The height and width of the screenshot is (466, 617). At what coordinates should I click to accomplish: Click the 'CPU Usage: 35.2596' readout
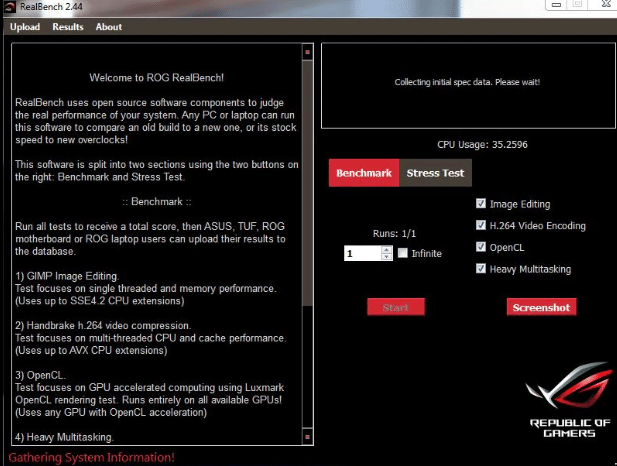point(482,144)
